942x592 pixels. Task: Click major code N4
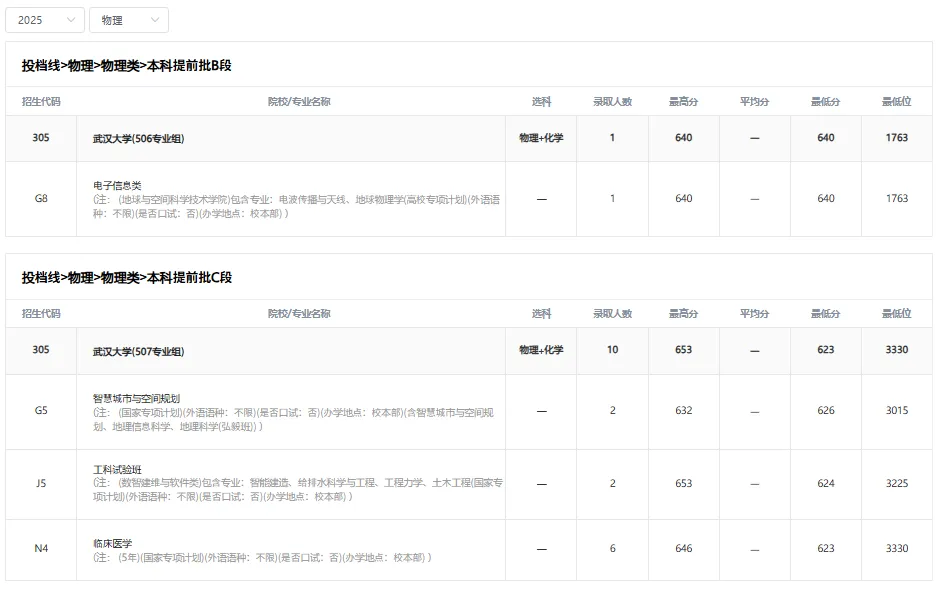coord(41,548)
